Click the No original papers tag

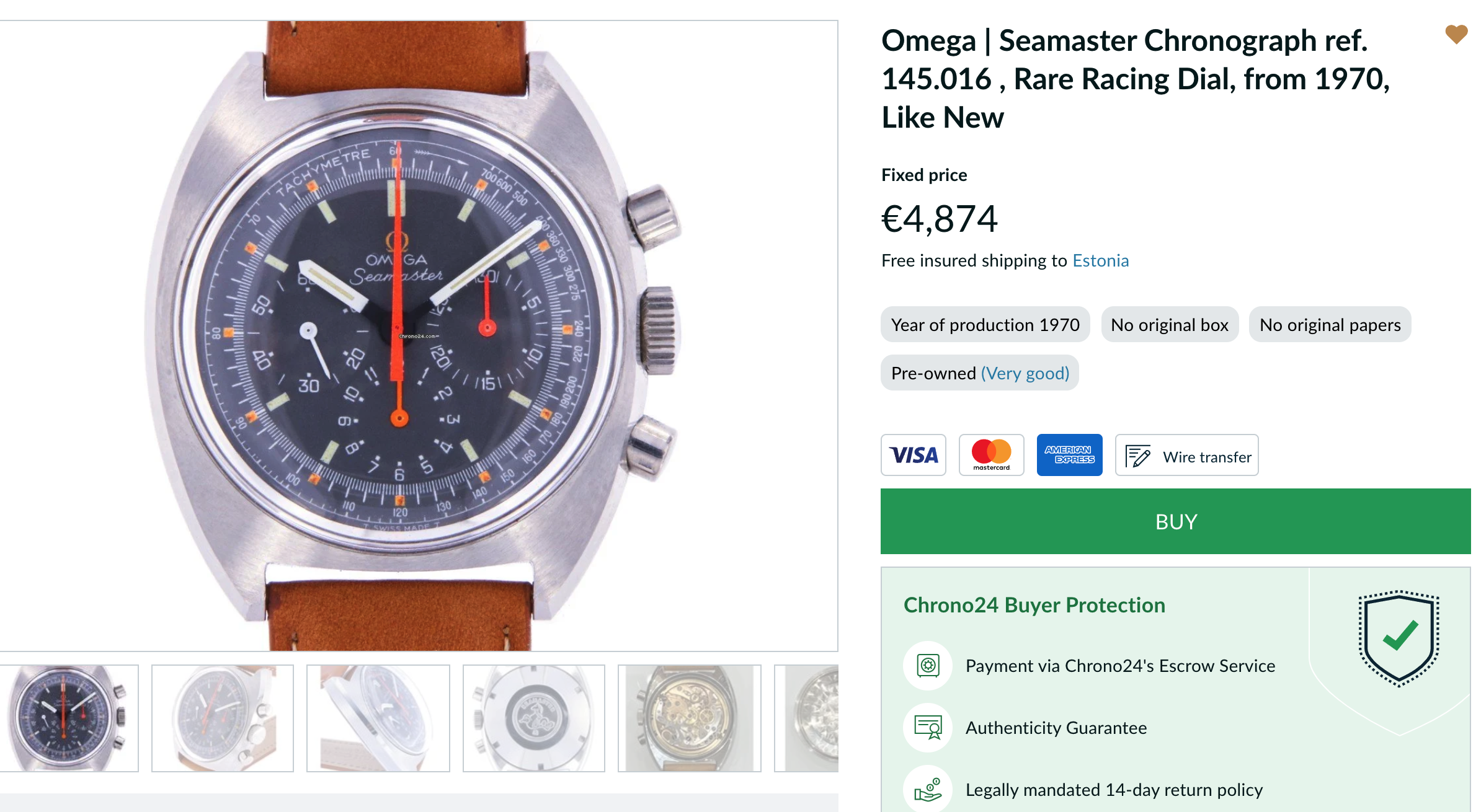(1330, 325)
